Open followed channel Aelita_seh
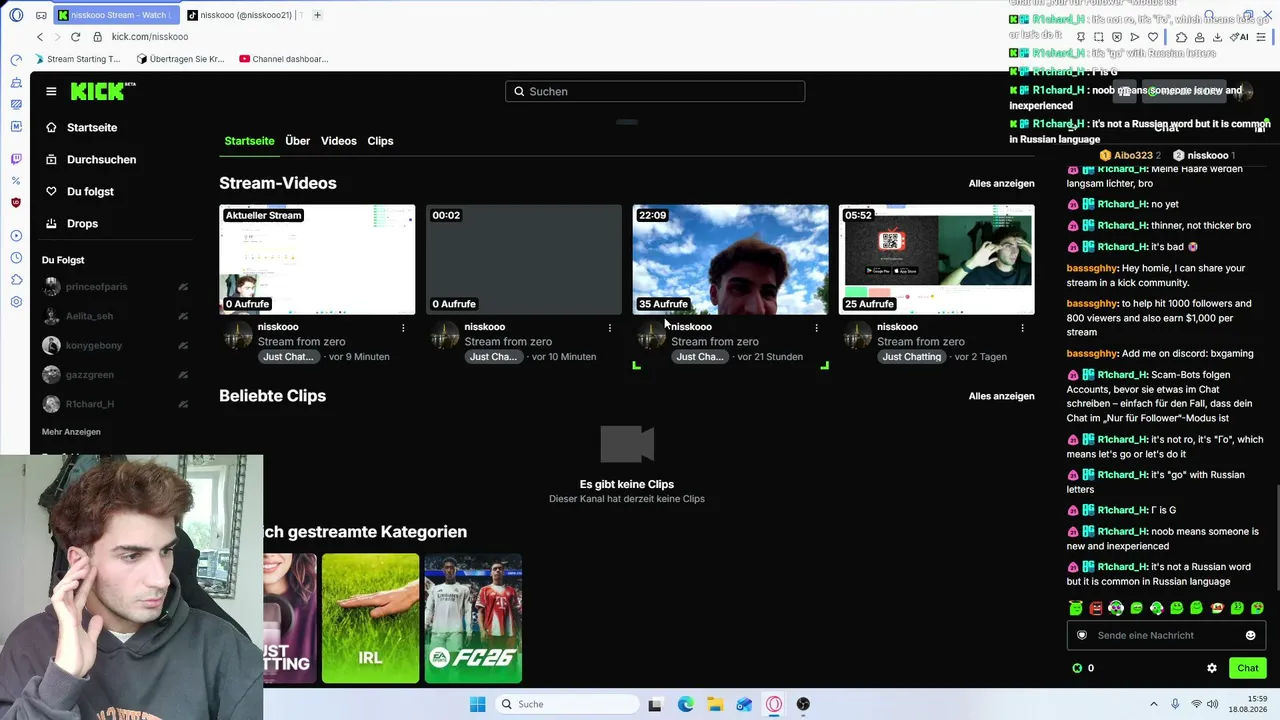 (x=89, y=316)
